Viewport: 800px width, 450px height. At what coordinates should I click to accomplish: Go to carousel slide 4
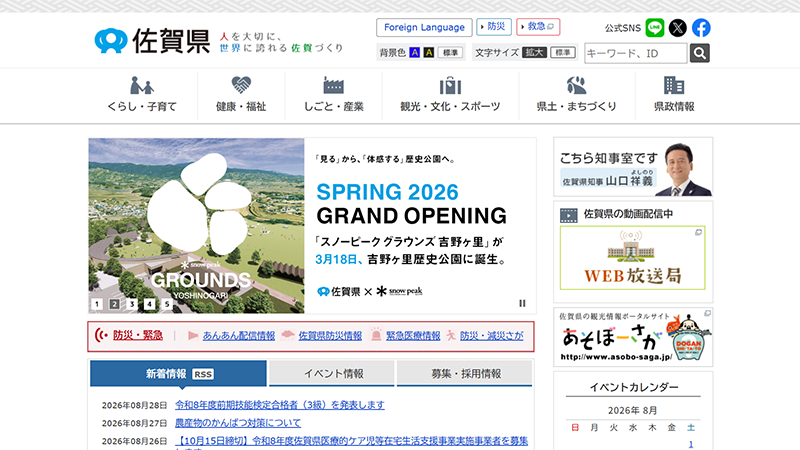(x=149, y=304)
